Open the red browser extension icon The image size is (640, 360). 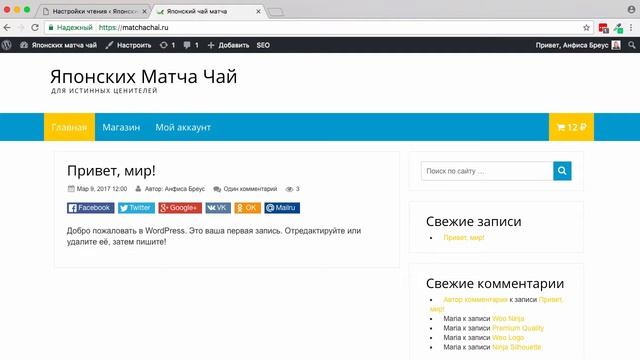[x=603, y=28]
